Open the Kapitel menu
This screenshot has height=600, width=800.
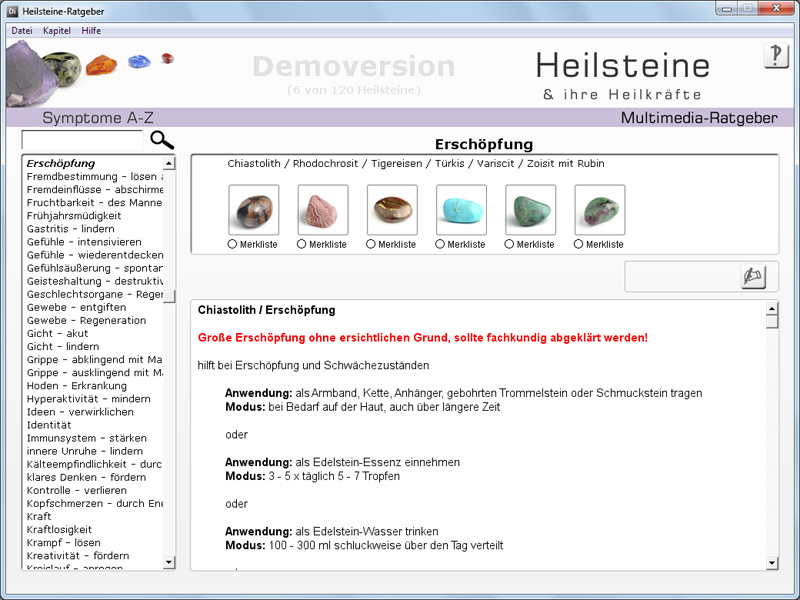coord(56,31)
